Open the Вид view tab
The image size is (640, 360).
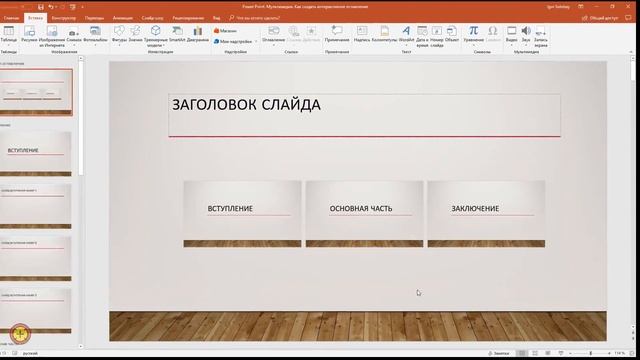(216, 18)
